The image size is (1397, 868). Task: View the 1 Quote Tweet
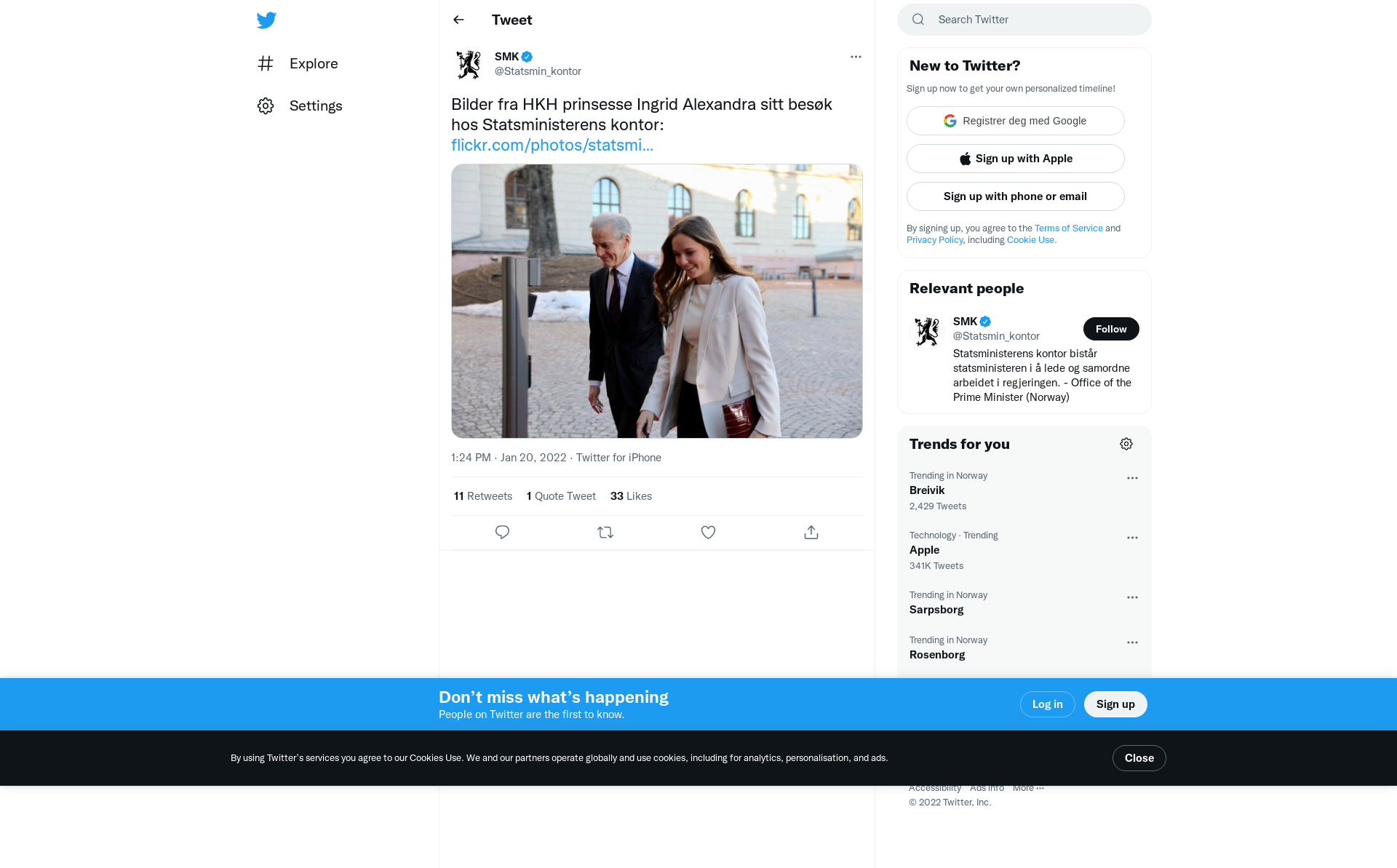click(x=561, y=496)
